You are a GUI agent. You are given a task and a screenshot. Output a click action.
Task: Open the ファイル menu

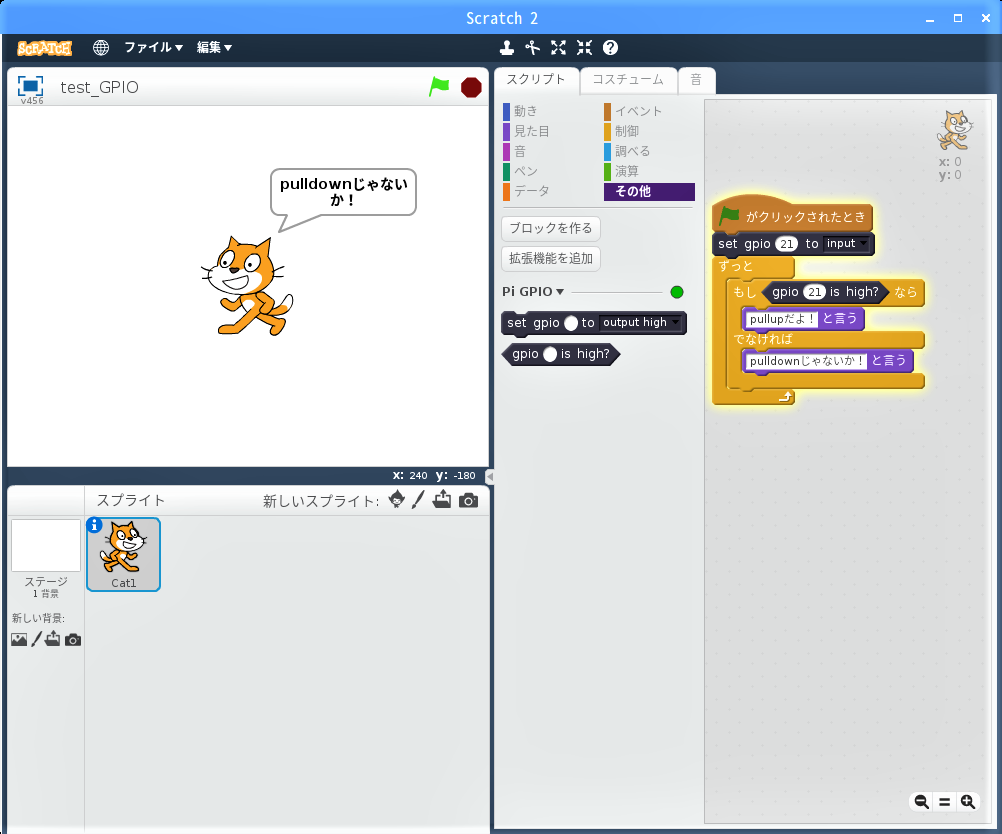click(x=153, y=47)
